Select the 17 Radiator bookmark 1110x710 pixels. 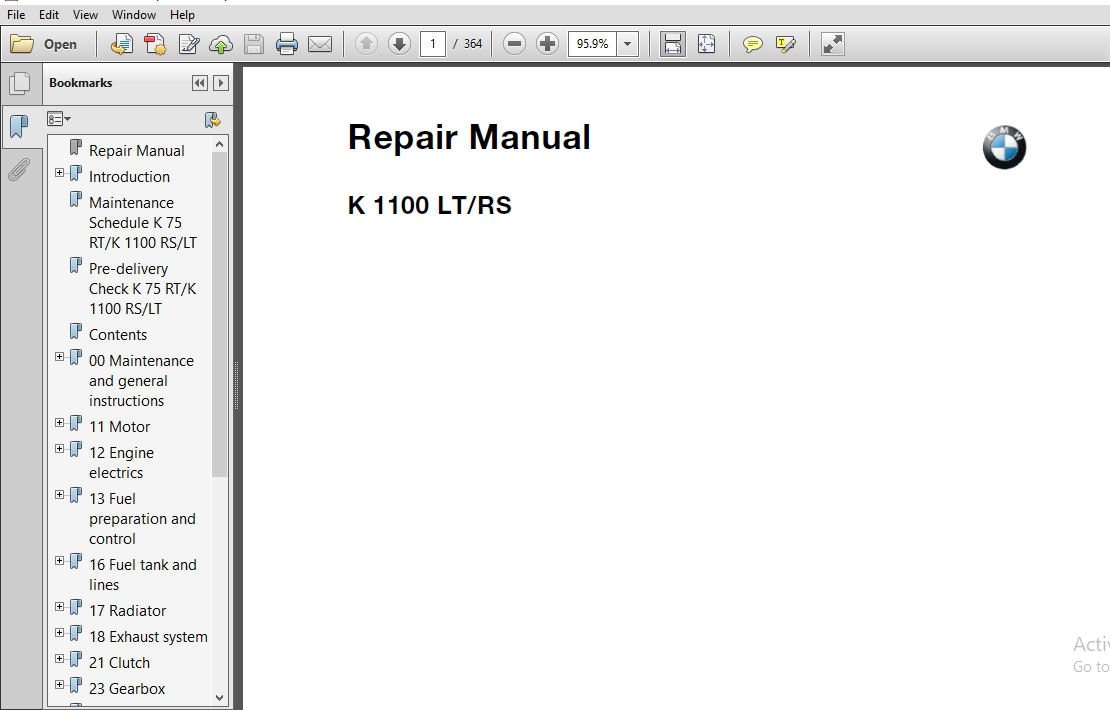click(x=127, y=610)
